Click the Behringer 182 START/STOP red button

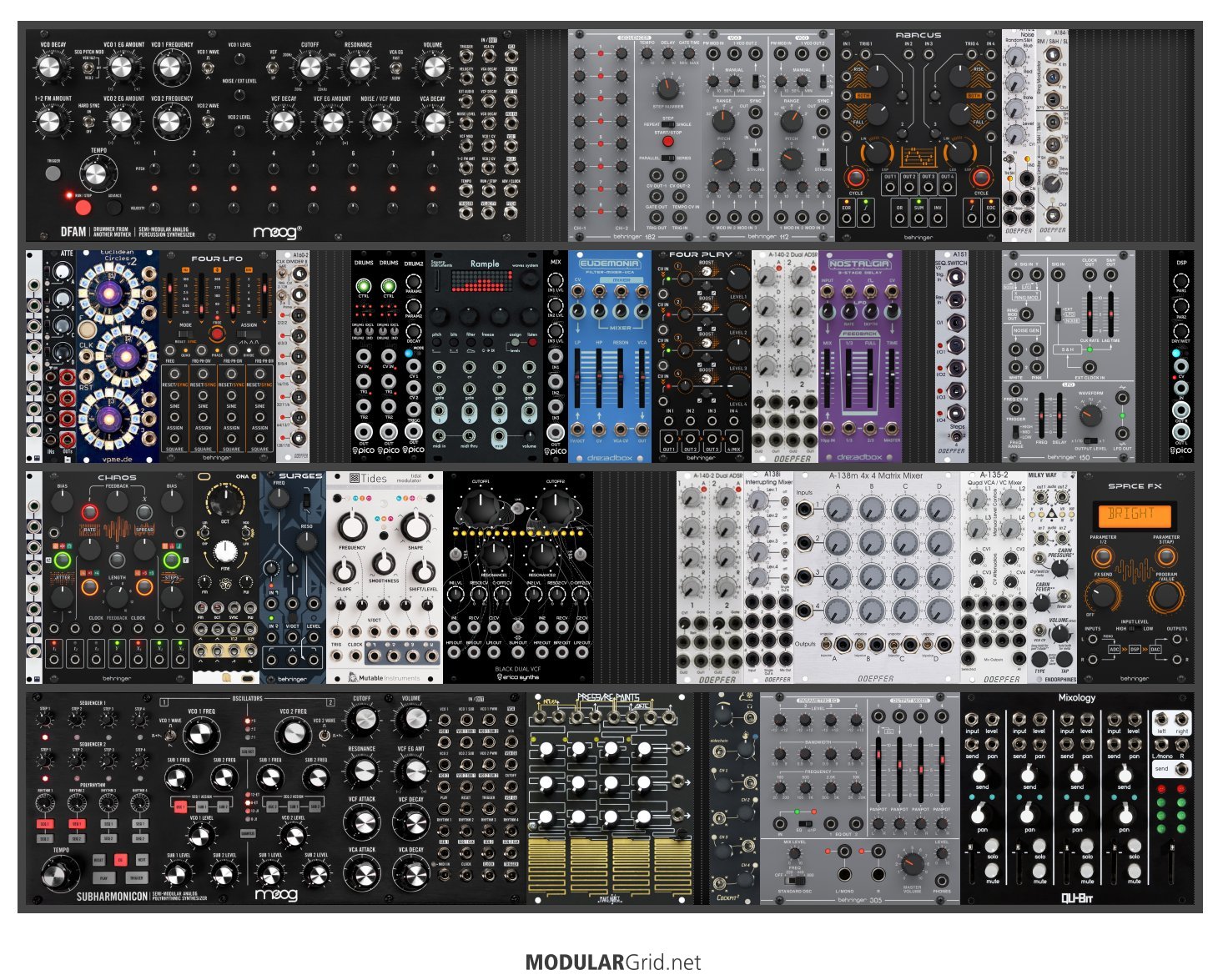tap(667, 142)
